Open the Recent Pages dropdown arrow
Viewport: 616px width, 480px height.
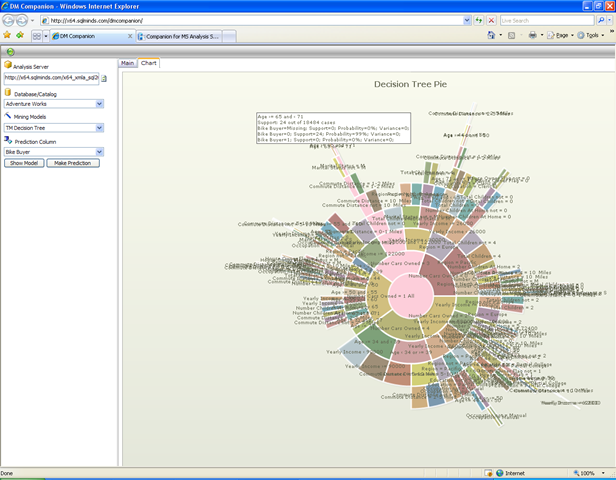pyautogui.click(x=33, y=20)
